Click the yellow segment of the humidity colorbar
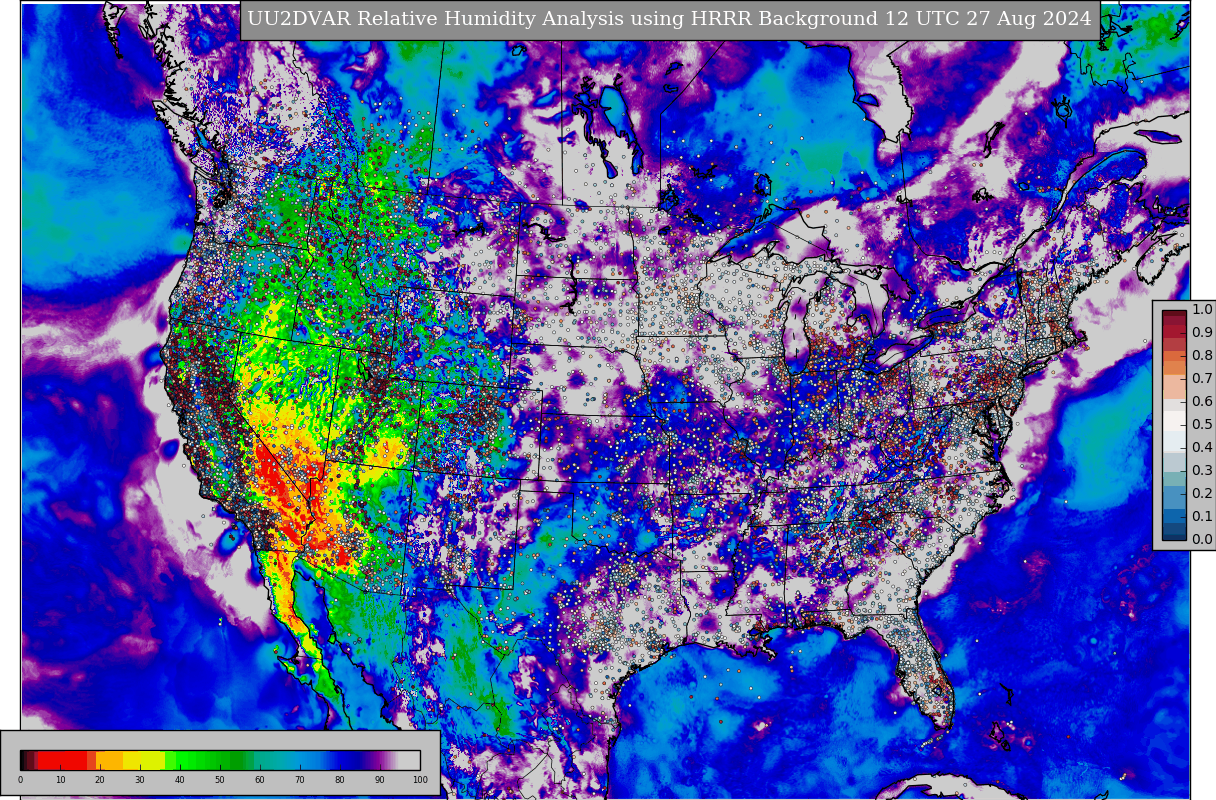 [144, 760]
